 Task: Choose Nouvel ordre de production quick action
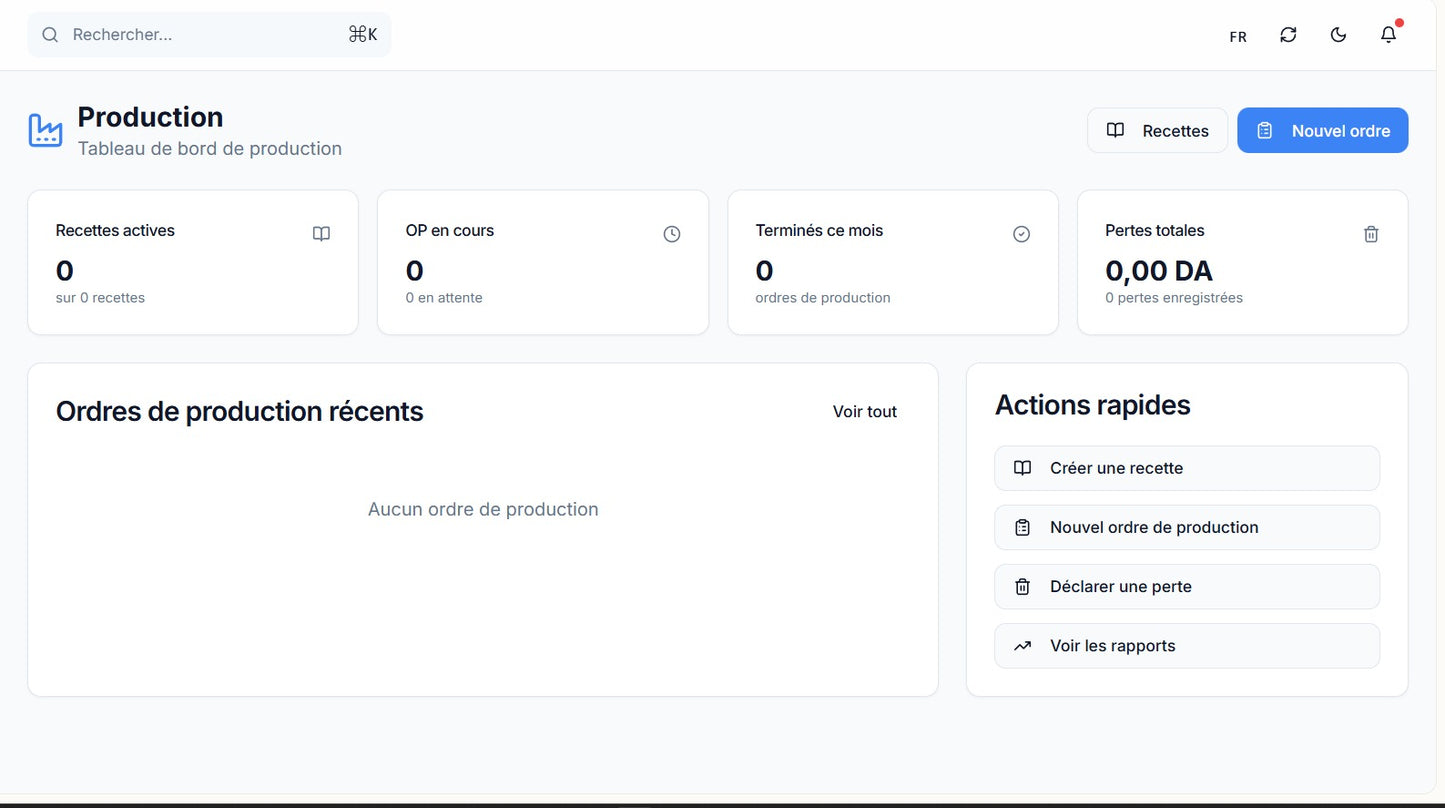pyautogui.click(x=1186, y=527)
